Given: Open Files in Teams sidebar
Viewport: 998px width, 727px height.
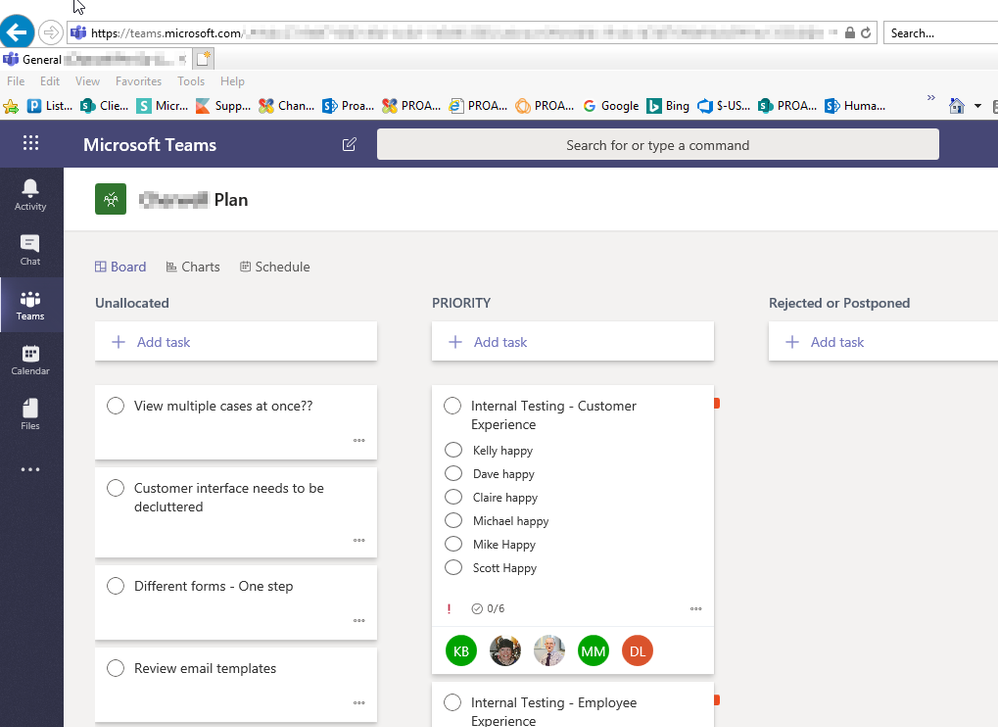Looking at the screenshot, I should [x=31, y=414].
